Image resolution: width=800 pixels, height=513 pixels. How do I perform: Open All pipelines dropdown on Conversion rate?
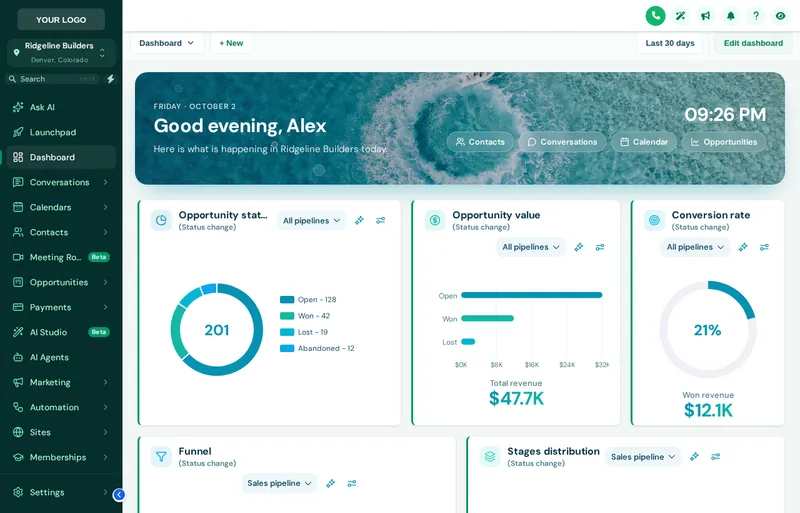point(695,247)
